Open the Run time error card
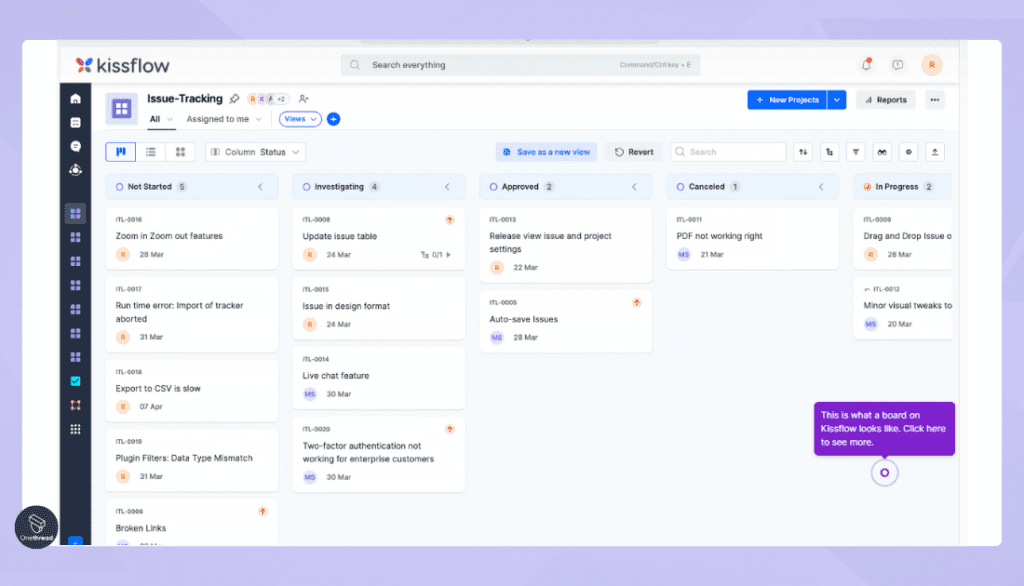Viewport: 1024px width, 586px height. [192, 315]
